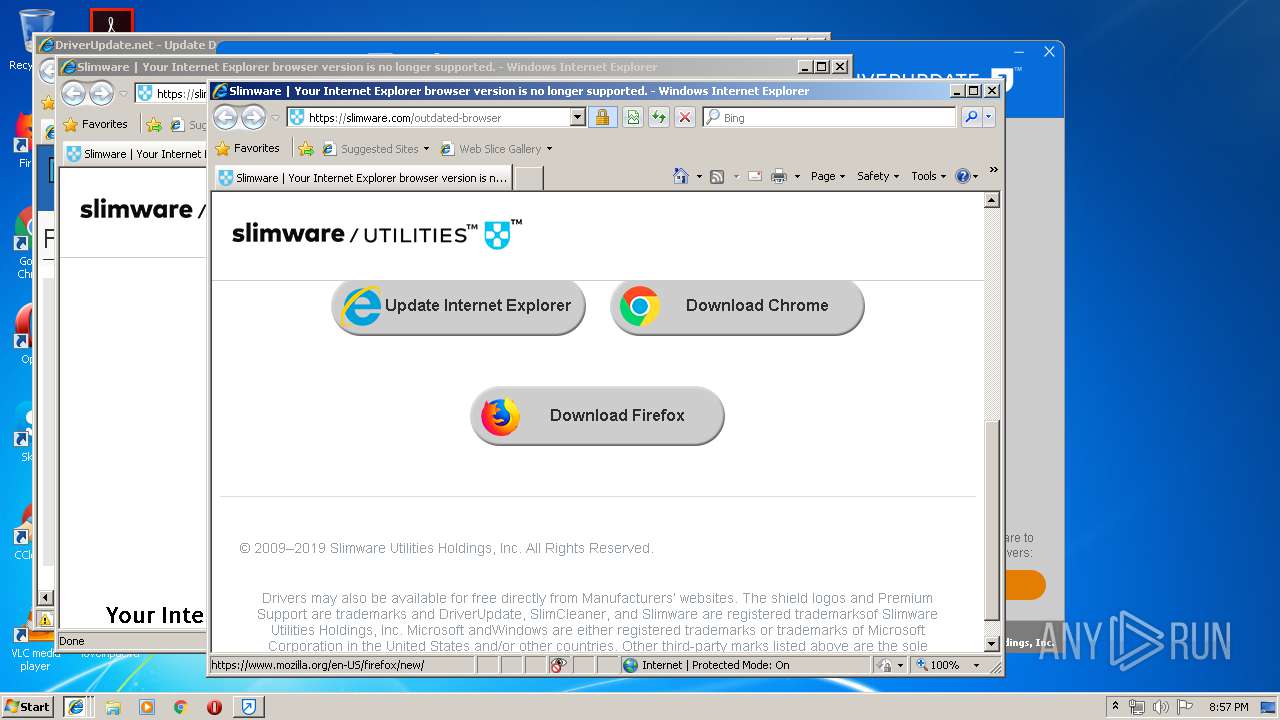Screen dimensions: 1280x720
Task: Expand the Home button dropdown arrow
Action: (x=699, y=176)
